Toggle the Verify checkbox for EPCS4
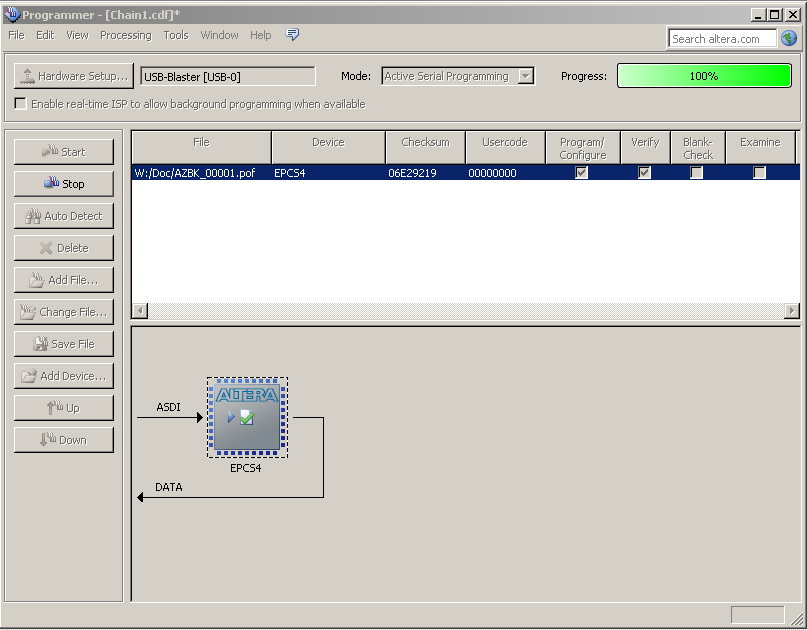The image size is (807, 630). tap(645, 172)
